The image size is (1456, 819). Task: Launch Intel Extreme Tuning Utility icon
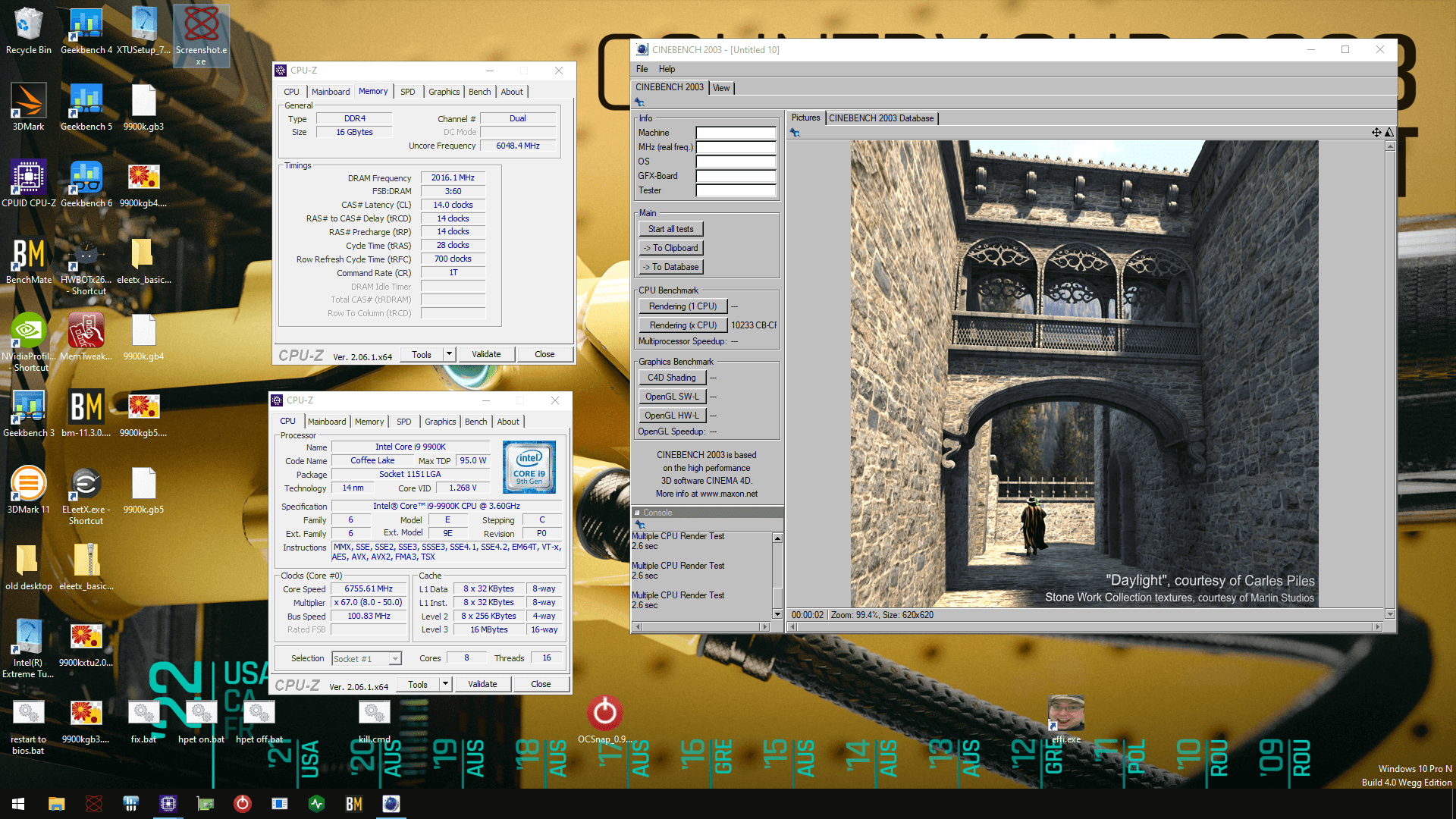[x=28, y=648]
